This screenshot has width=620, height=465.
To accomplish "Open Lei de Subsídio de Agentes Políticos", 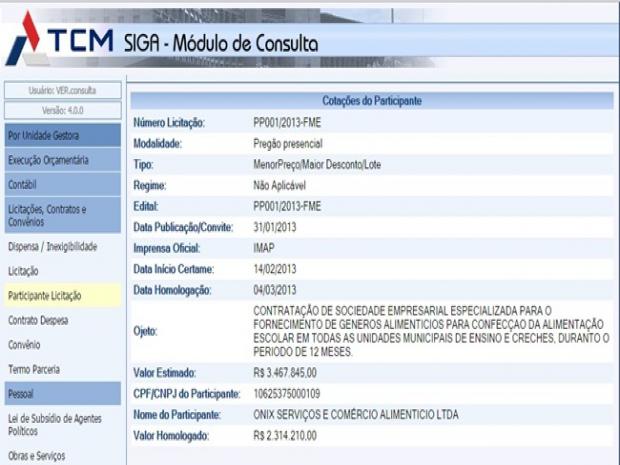I will click(55, 425).
